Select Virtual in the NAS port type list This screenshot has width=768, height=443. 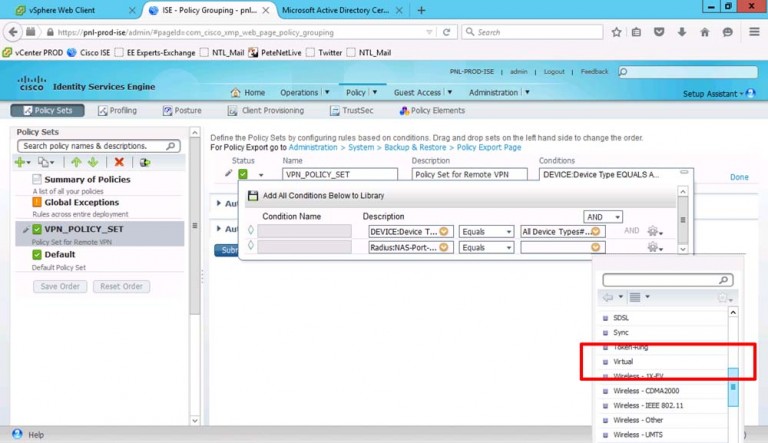[623, 362]
